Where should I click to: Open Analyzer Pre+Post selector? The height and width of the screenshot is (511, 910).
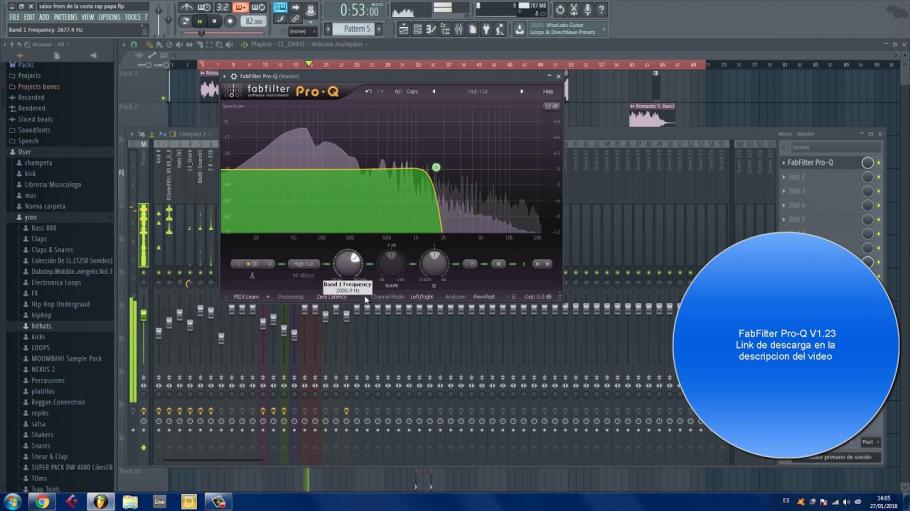coord(484,297)
